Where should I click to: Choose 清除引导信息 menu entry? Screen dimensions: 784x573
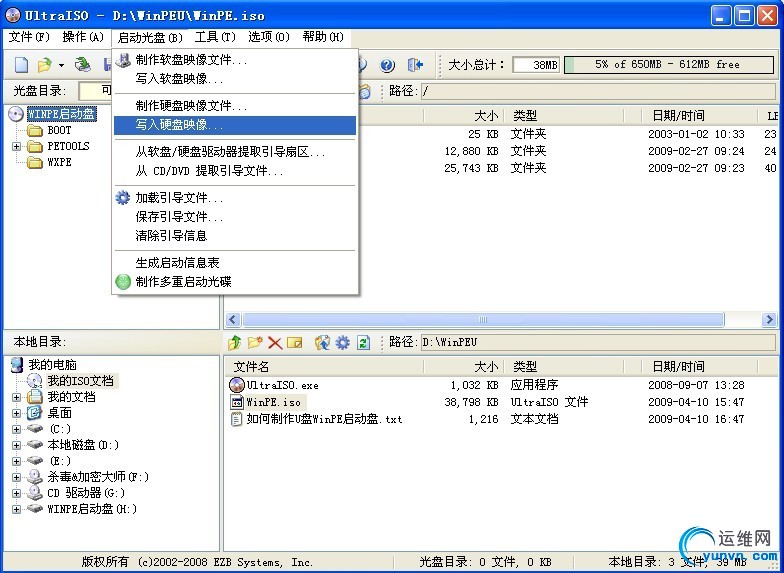[x=235, y=236]
